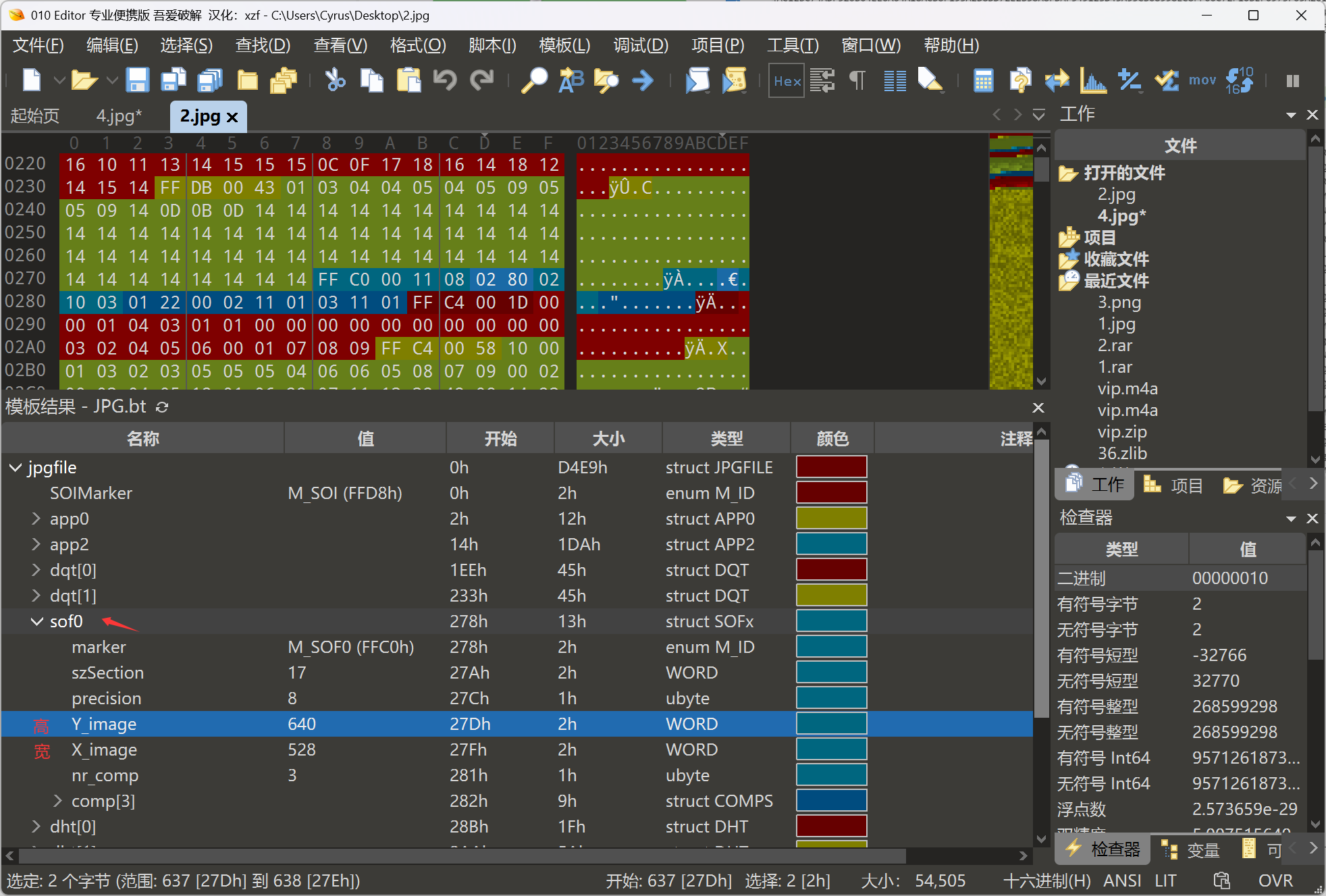This screenshot has height=896, width=1326.
Task: Click the Save All icon
Action: (x=209, y=80)
